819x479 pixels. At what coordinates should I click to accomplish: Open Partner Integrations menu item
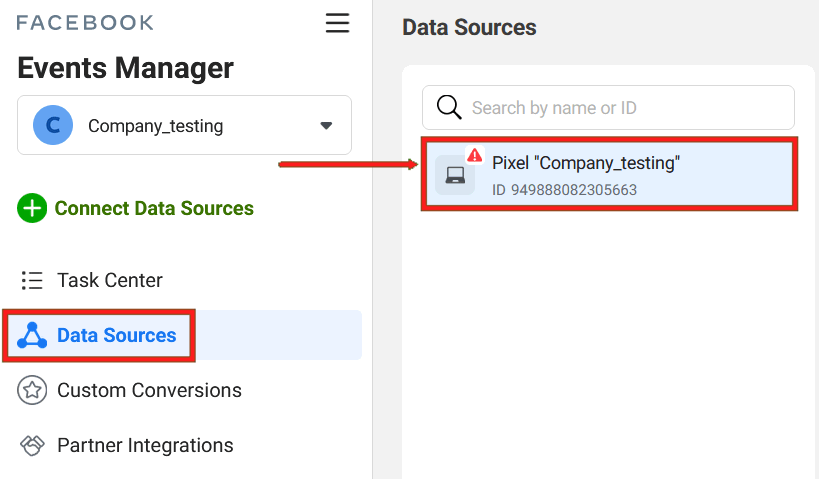(x=145, y=446)
